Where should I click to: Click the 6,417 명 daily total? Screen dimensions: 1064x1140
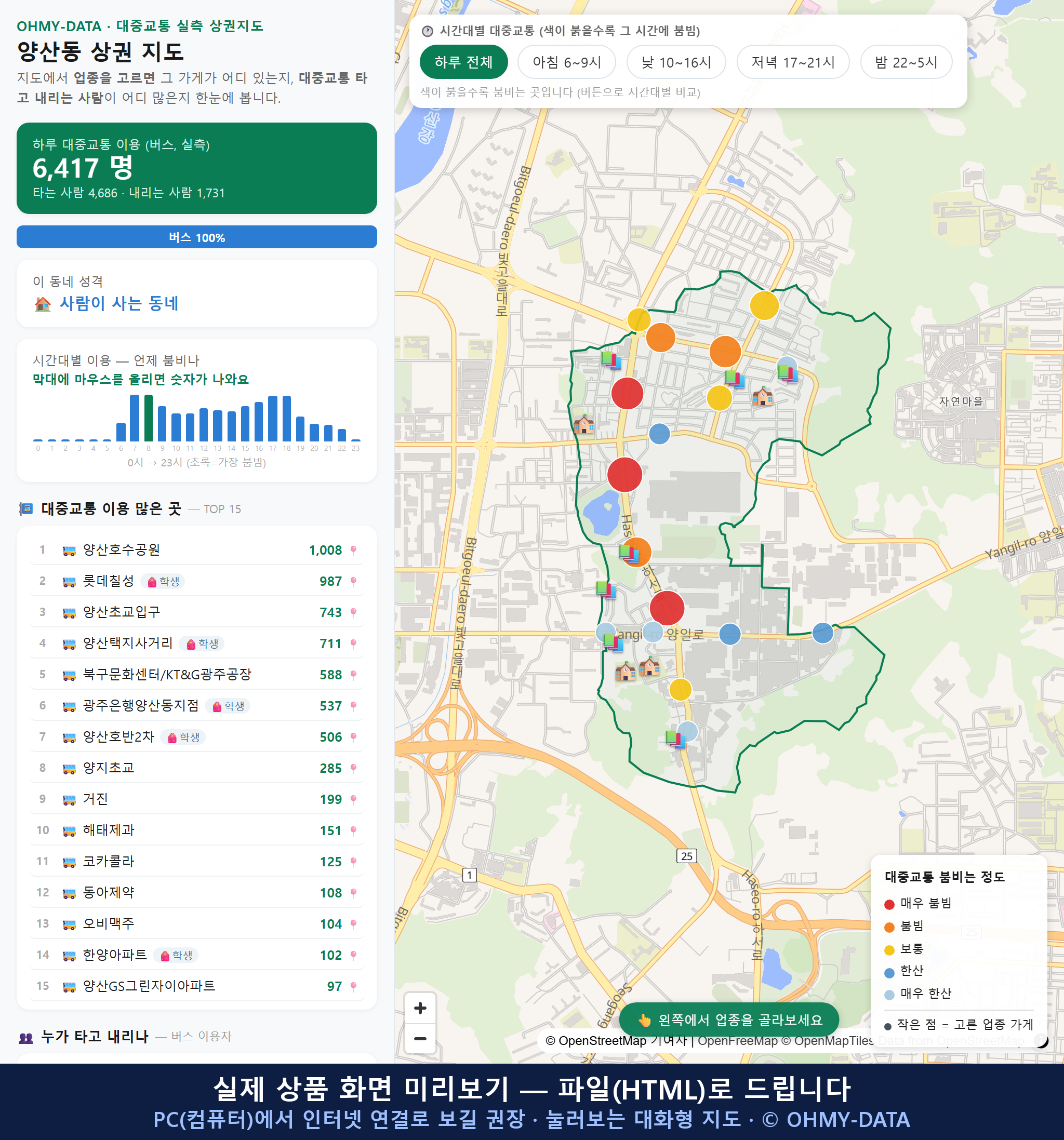[83, 168]
